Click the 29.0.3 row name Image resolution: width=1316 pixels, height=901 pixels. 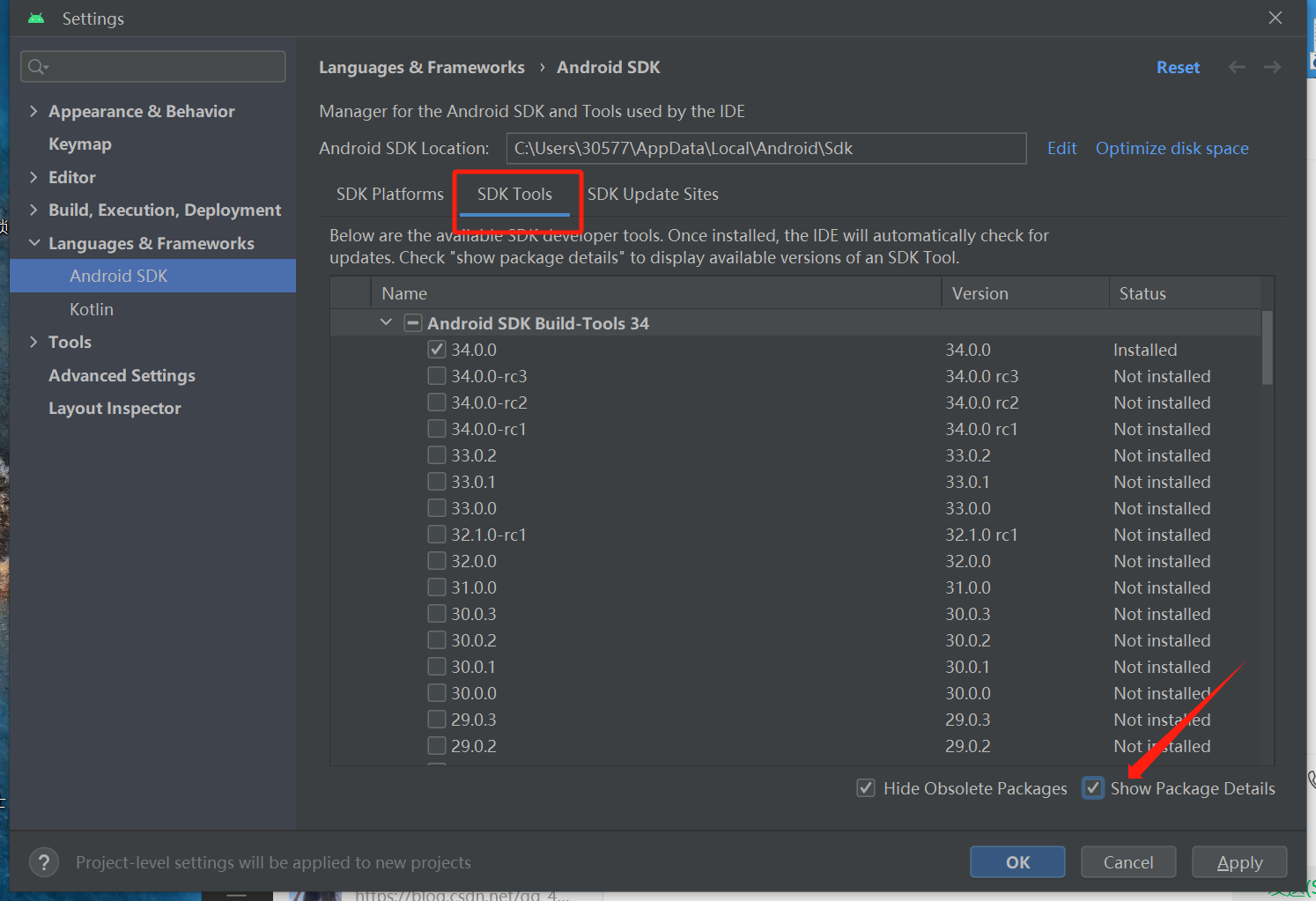click(x=474, y=720)
